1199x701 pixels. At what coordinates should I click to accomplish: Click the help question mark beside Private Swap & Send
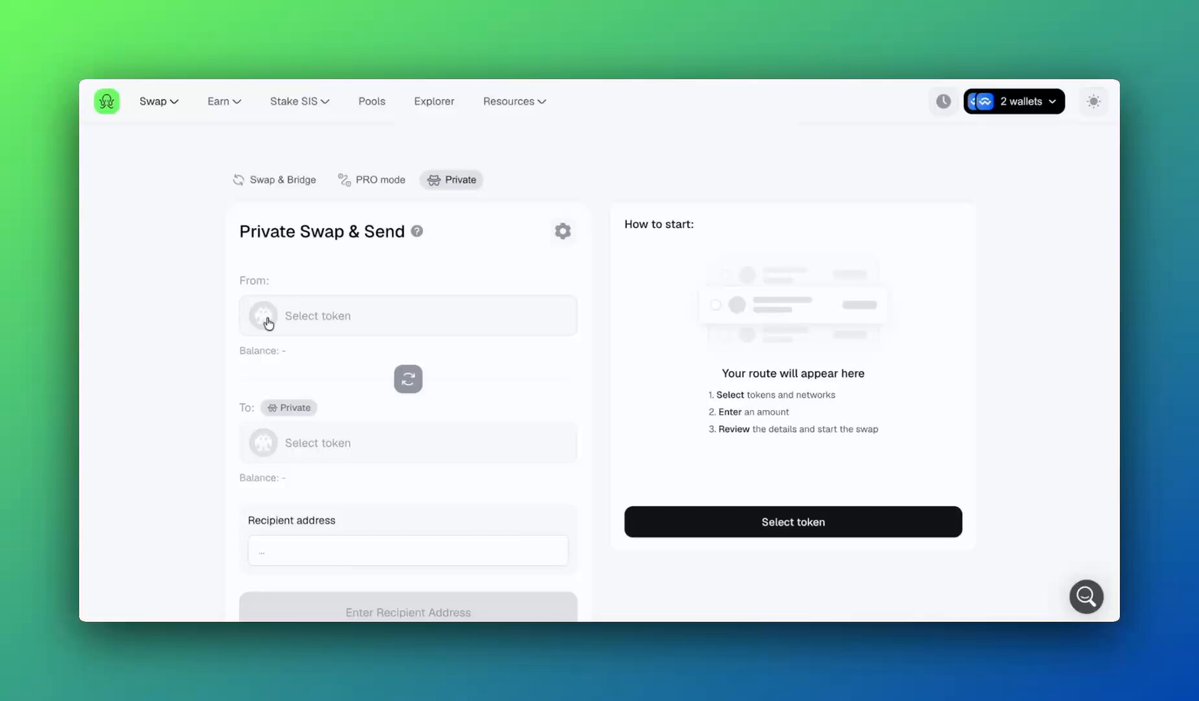(x=417, y=231)
